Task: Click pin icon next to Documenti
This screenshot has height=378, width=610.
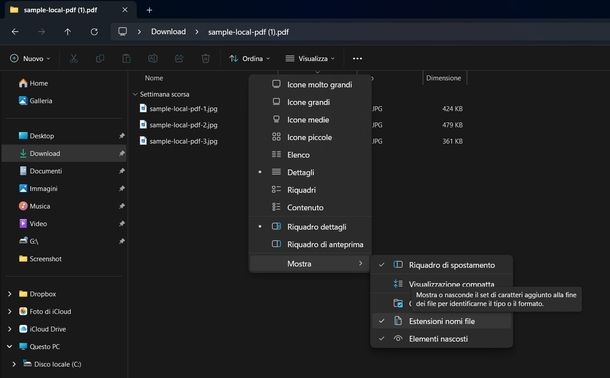Action: (x=122, y=171)
